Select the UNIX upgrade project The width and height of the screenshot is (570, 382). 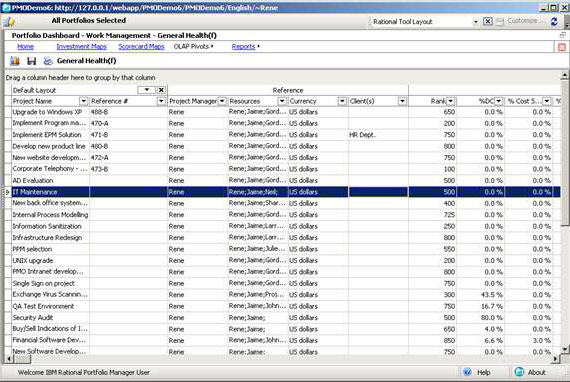coord(33,261)
